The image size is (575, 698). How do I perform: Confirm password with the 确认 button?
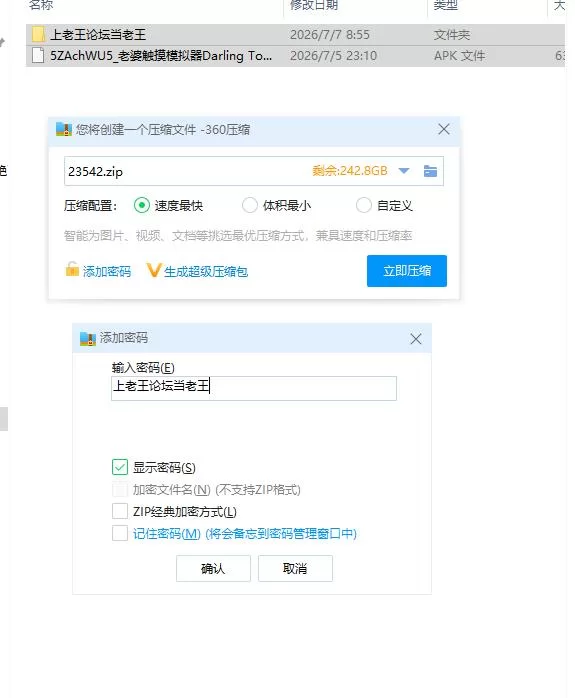213,568
